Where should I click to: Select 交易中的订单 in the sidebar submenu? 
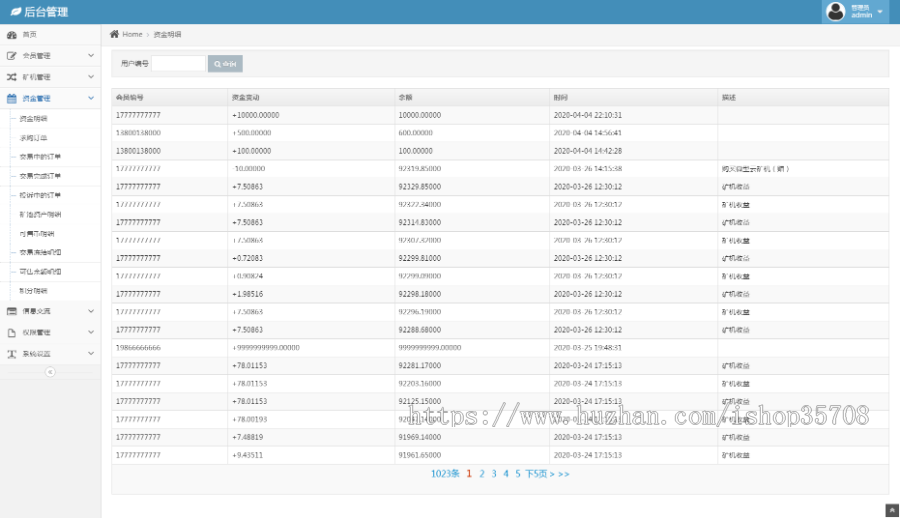[x=40, y=157]
